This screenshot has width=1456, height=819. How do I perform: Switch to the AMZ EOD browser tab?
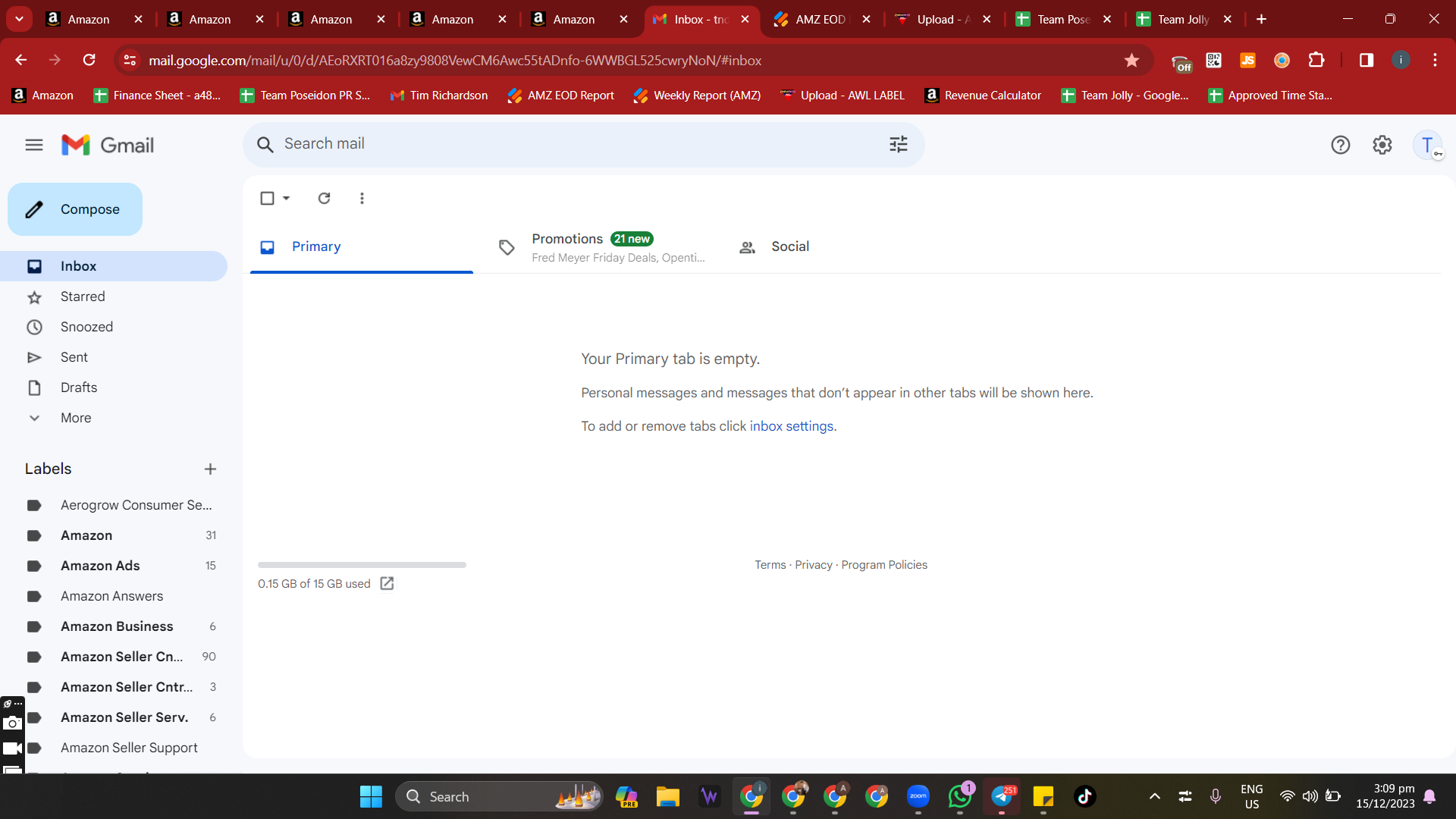pos(821,20)
